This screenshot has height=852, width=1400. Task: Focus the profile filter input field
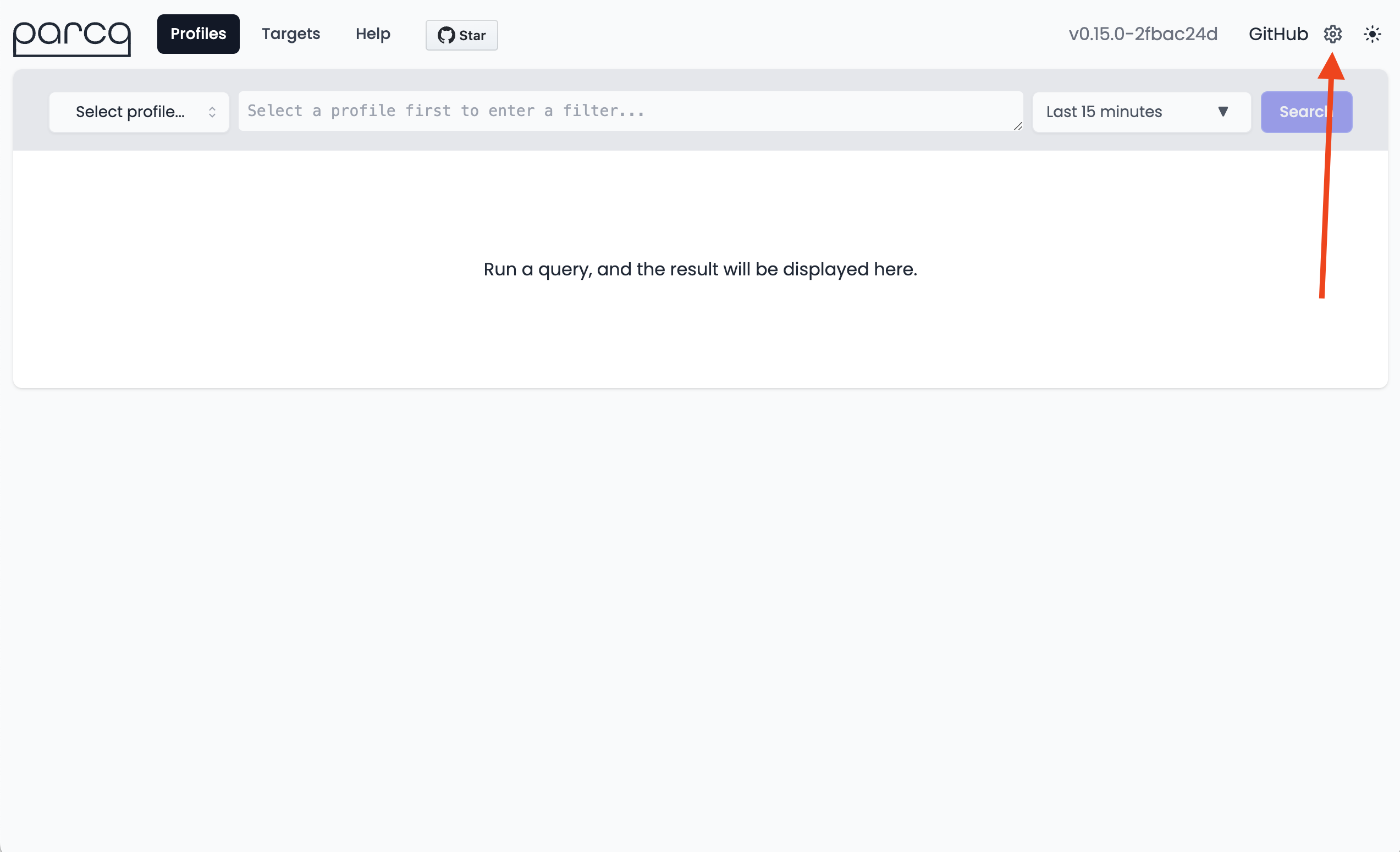[x=631, y=112]
